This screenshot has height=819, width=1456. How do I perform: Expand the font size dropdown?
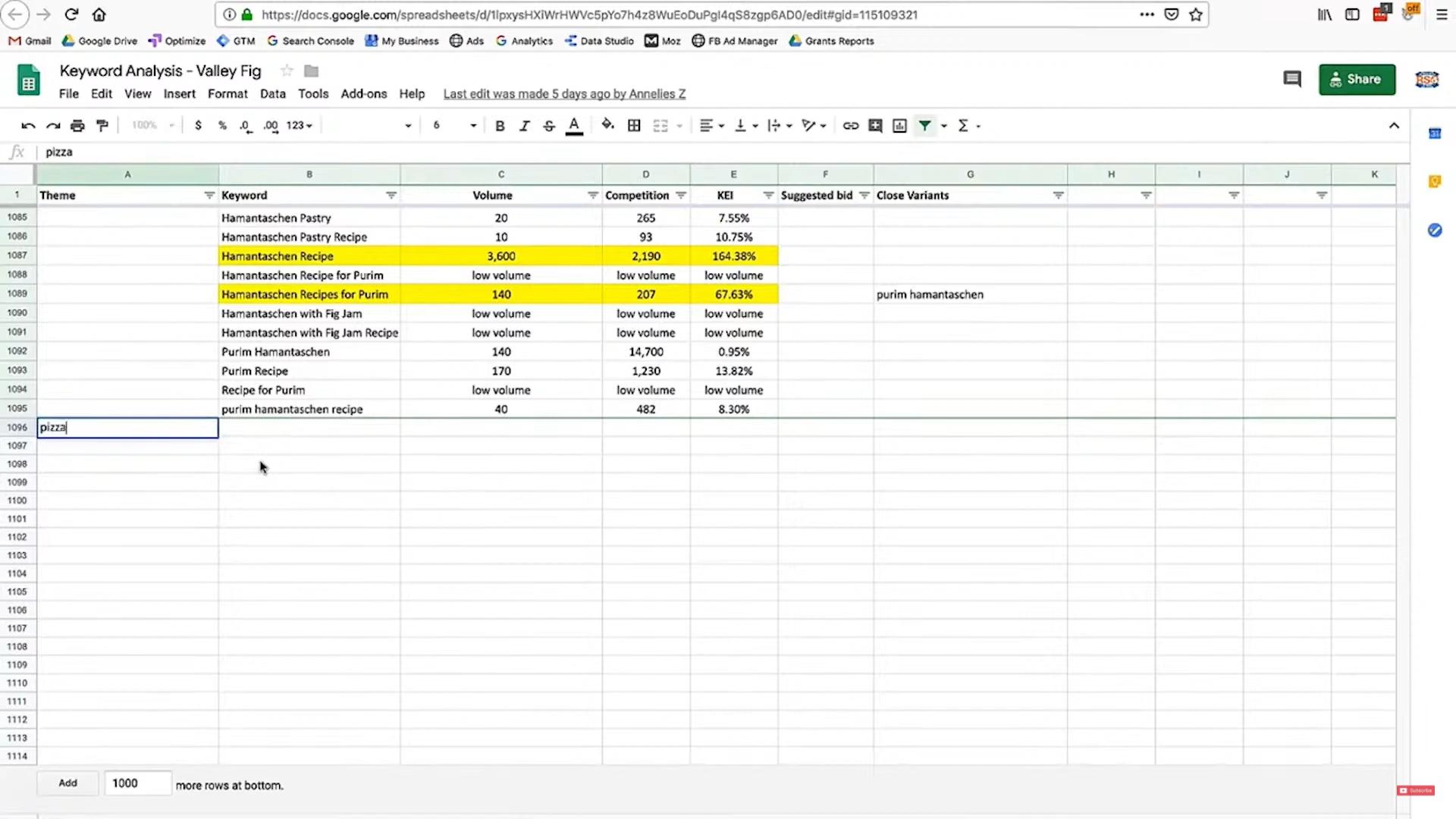click(x=473, y=126)
